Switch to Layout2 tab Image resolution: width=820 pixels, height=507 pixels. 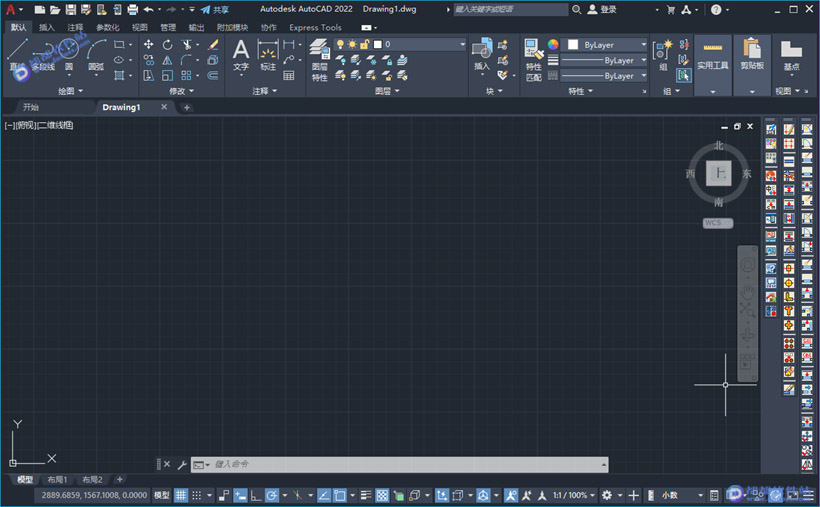coord(92,480)
